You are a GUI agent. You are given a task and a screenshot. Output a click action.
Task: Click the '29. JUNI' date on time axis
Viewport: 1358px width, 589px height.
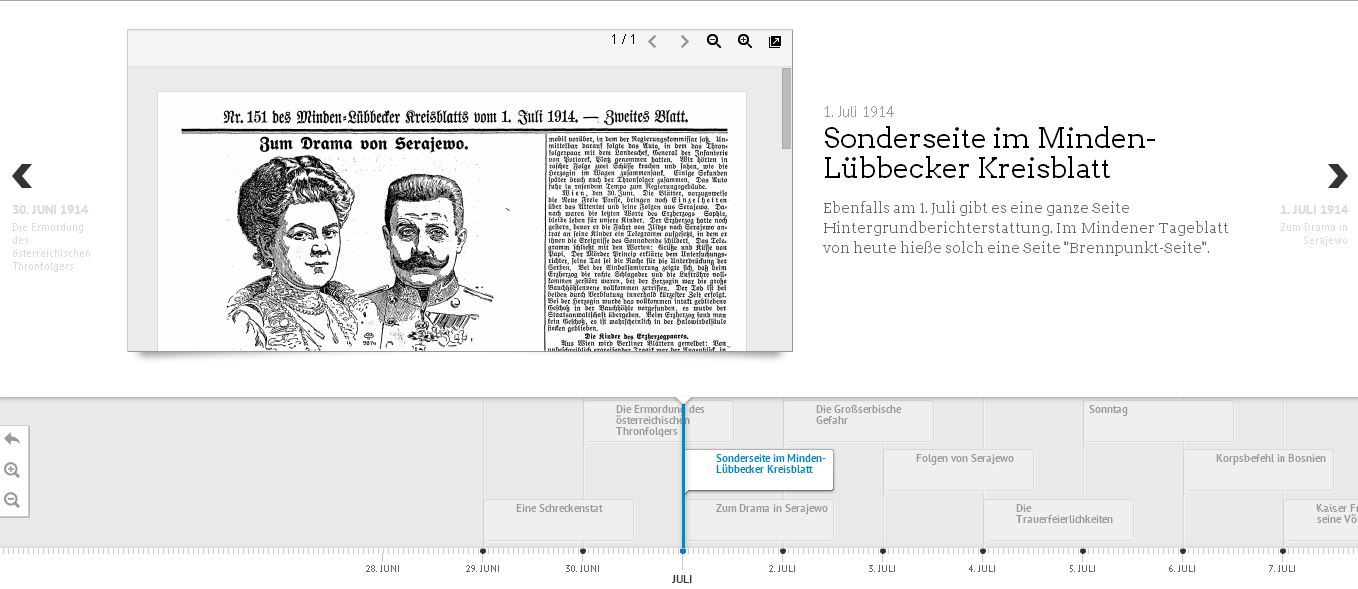(483, 568)
